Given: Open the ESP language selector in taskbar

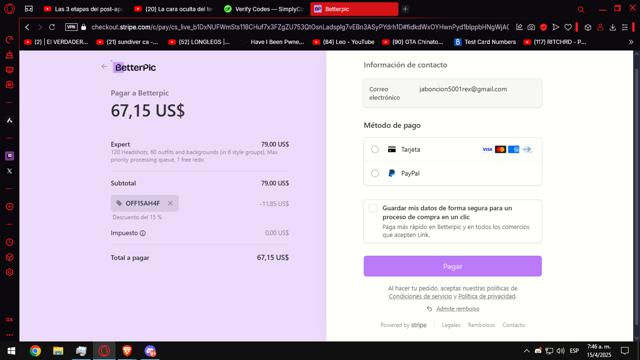Looking at the screenshot, I should pyautogui.click(x=574, y=351).
